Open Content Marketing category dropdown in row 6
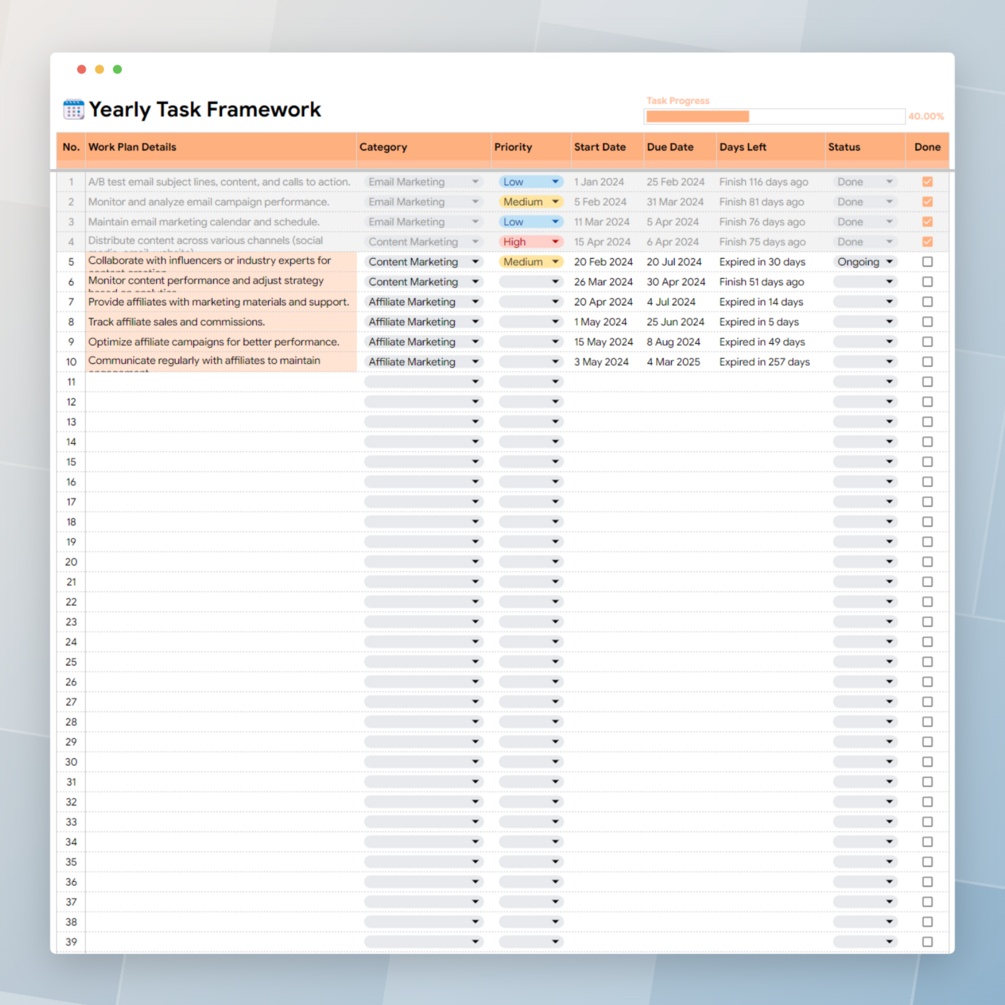This screenshot has width=1005, height=1005. pos(424,281)
